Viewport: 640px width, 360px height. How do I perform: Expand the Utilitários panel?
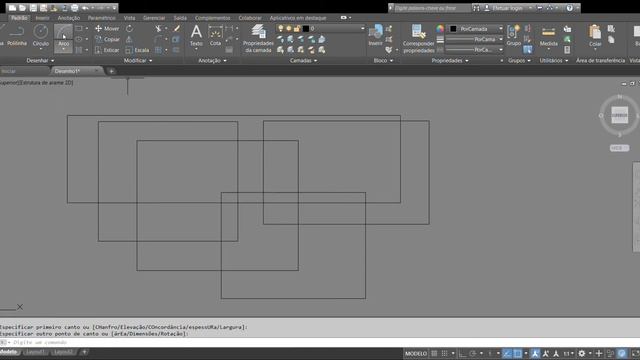[554, 60]
